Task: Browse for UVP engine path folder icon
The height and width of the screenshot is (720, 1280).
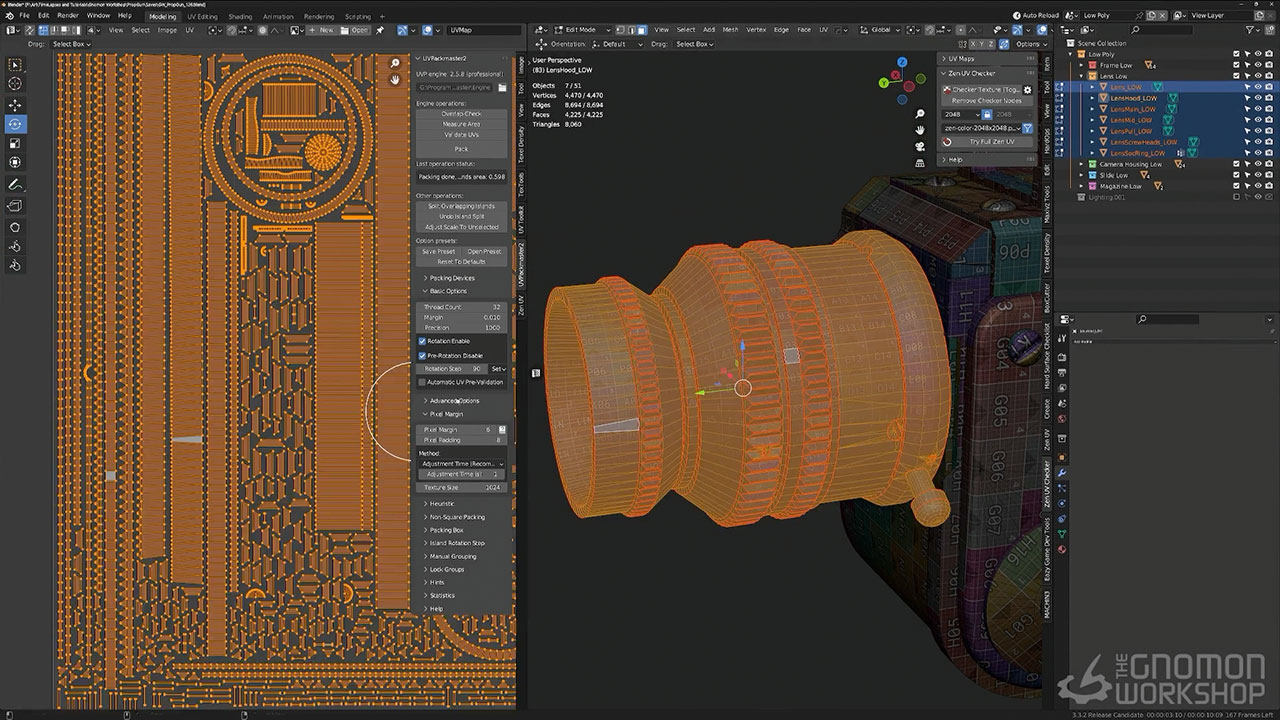Action: click(502, 88)
